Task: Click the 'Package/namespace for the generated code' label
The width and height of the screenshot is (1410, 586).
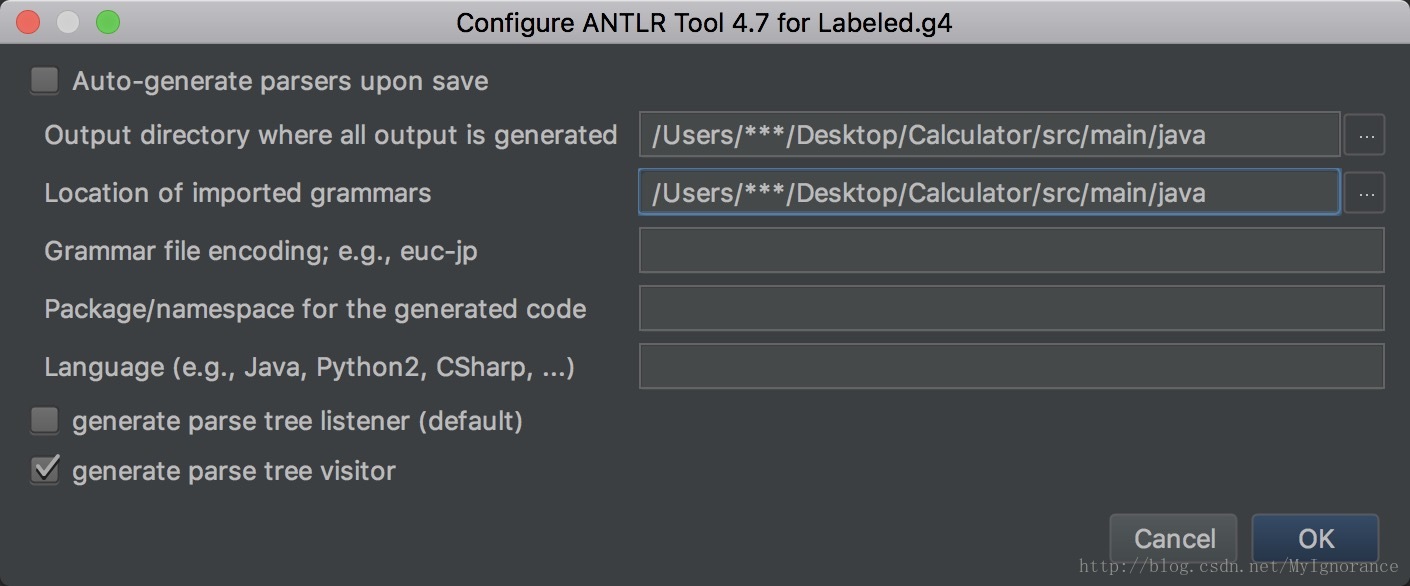Action: [315, 309]
